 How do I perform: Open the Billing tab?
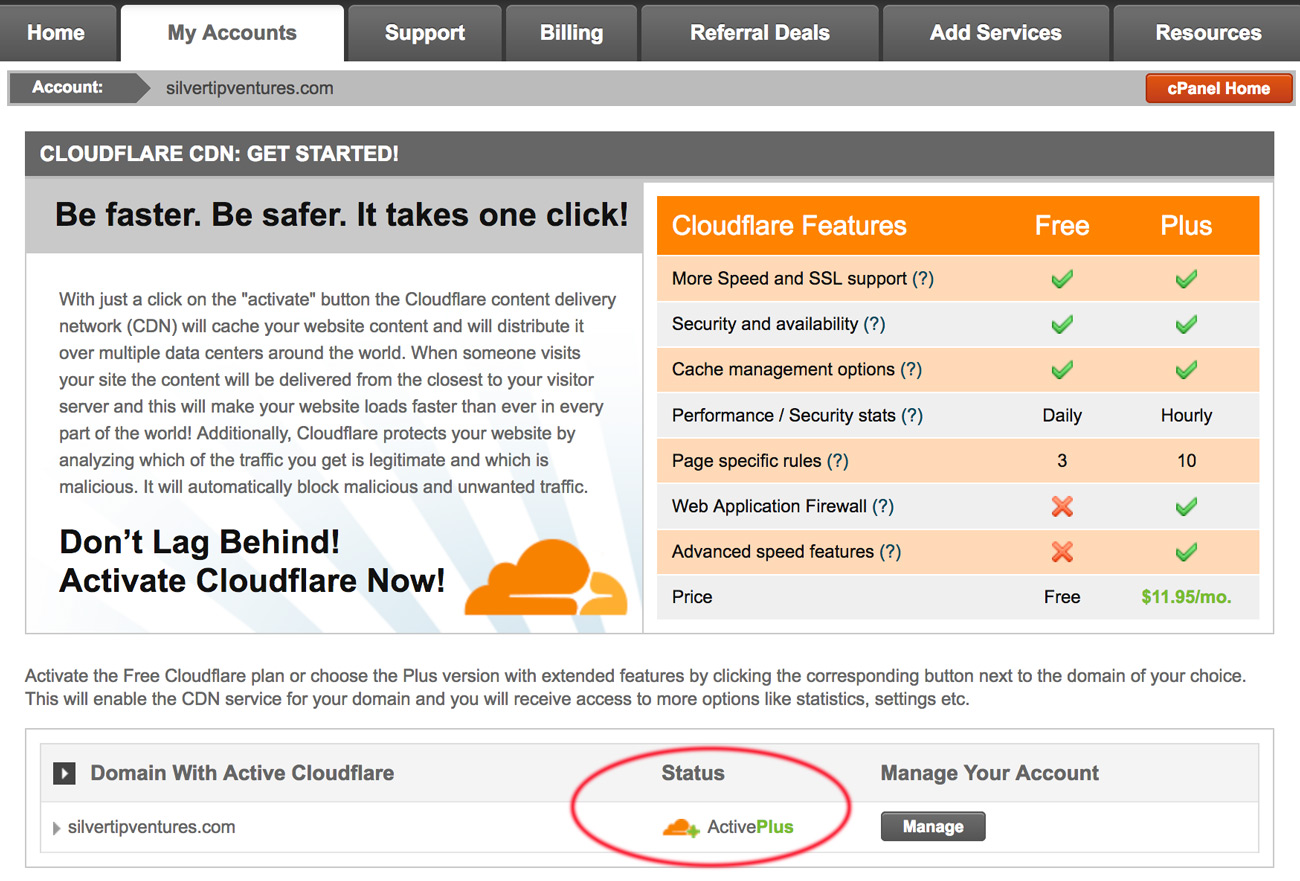[x=571, y=32]
